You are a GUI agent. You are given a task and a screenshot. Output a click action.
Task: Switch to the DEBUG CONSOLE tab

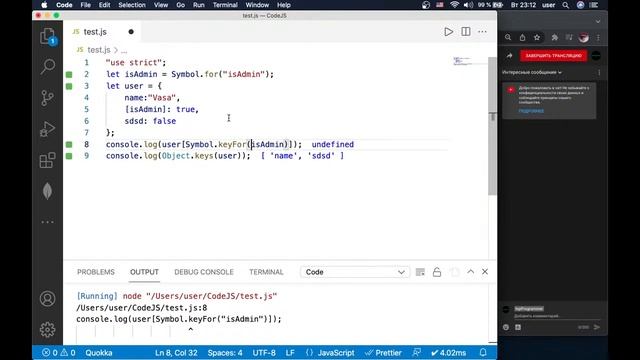pyautogui.click(x=204, y=272)
